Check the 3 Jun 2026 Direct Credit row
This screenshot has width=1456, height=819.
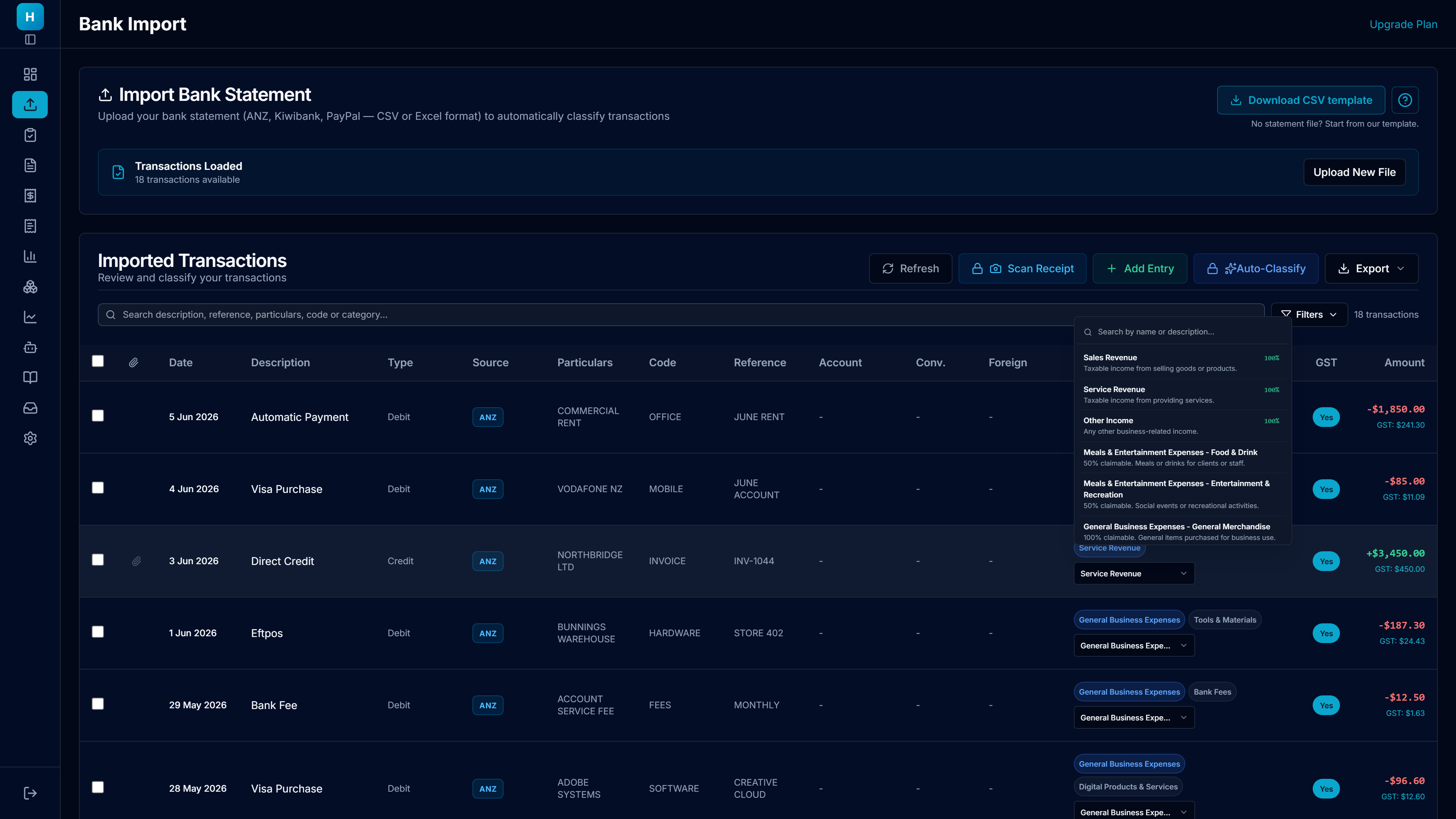point(98,560)
